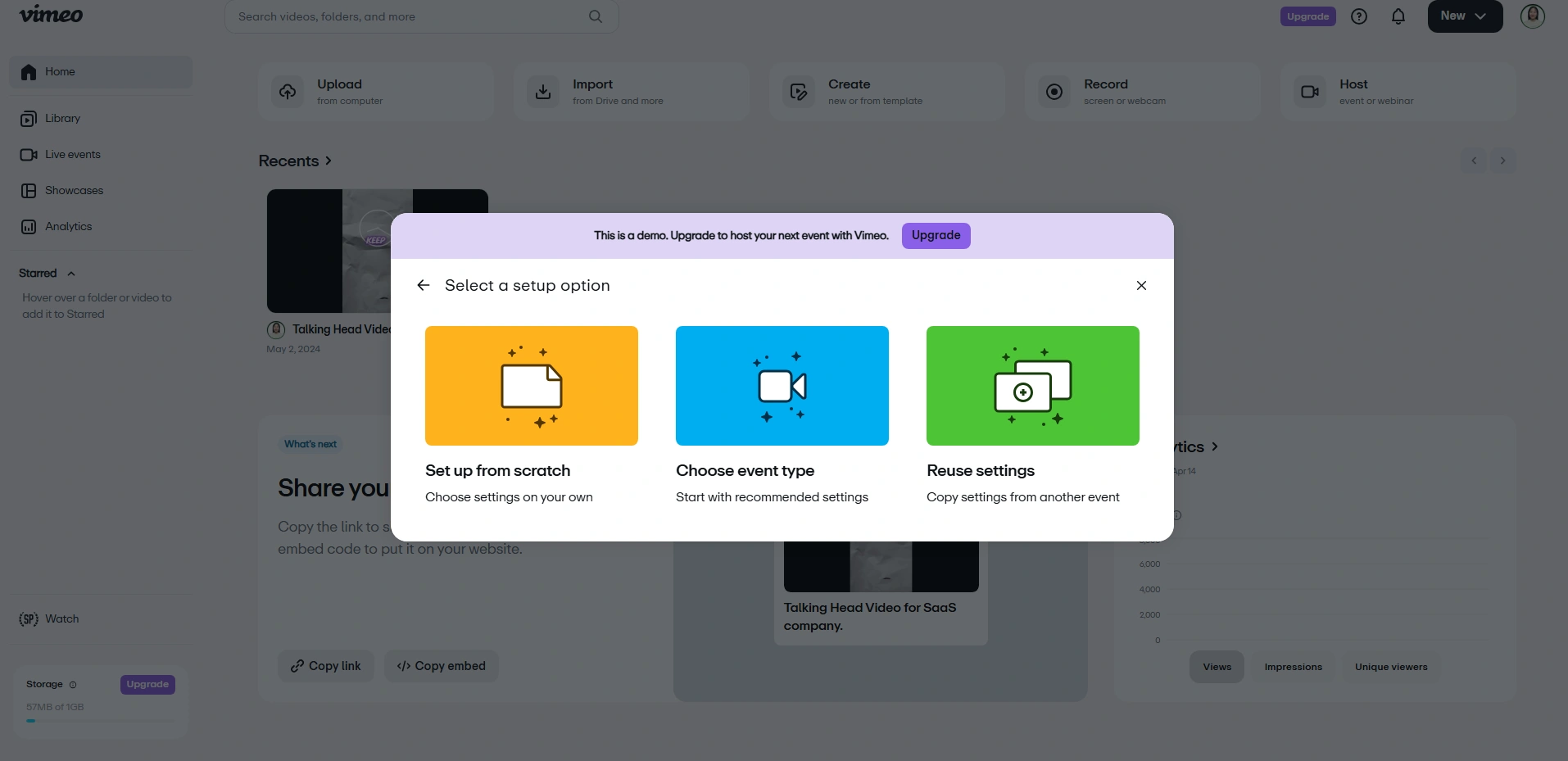Open the user profile avatar
This screenshot has height=761, width=1568.
coord(1532,16)
